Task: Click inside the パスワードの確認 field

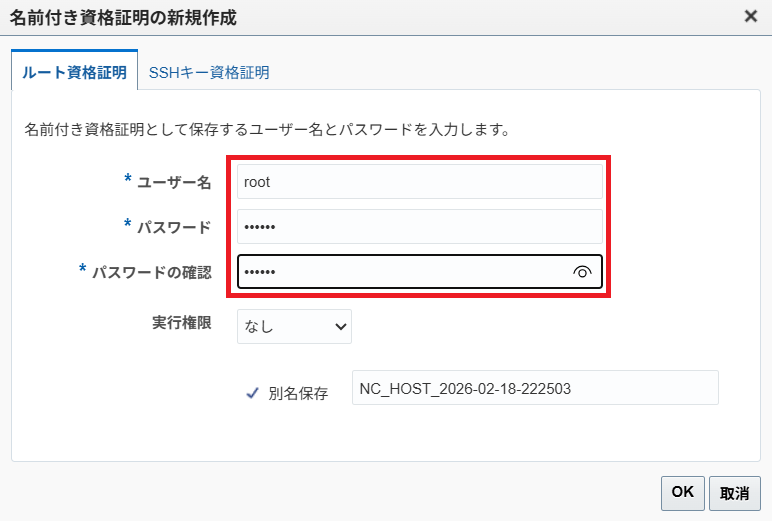Action: (x=400, y=272)
